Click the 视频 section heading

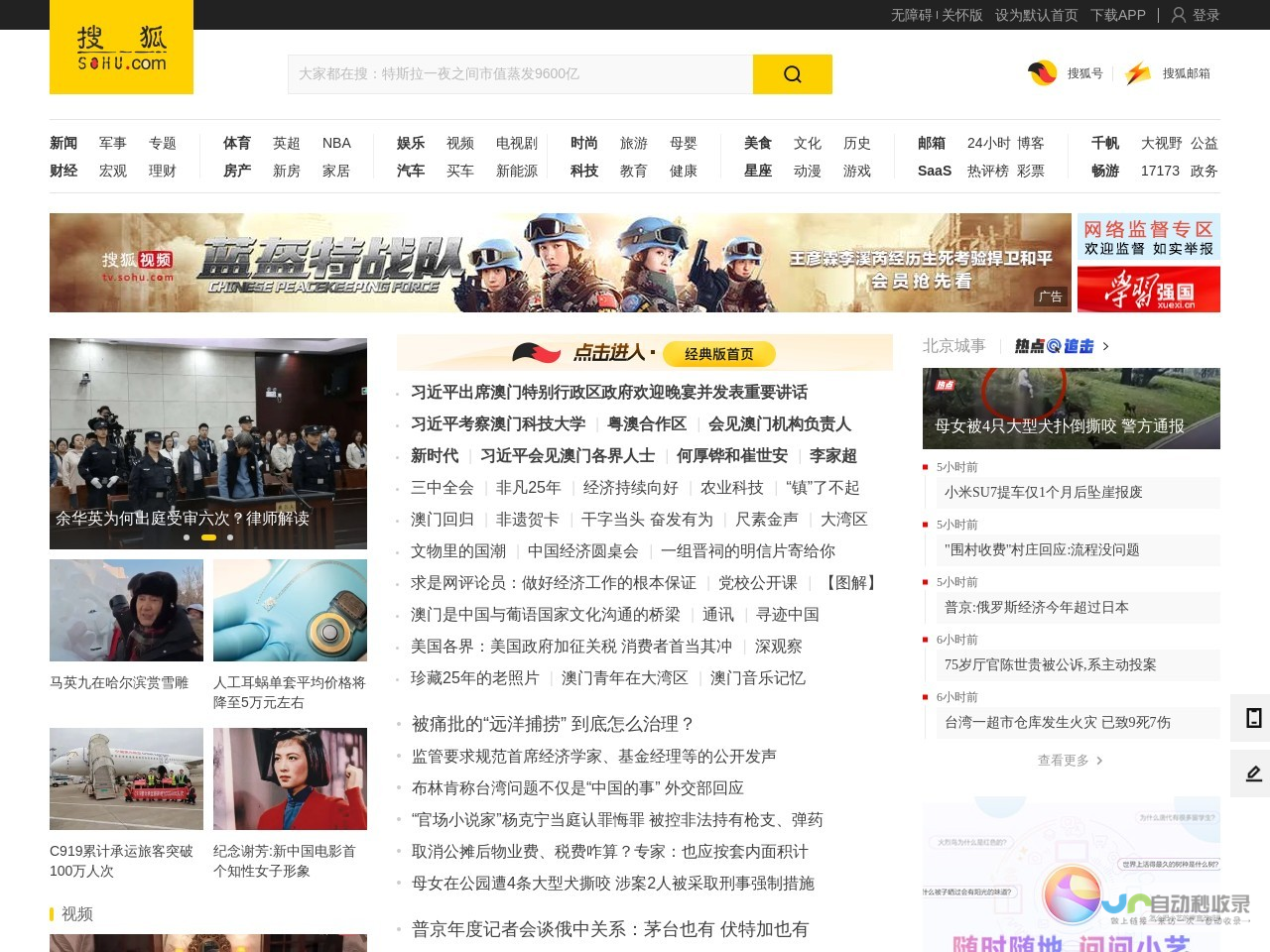77,914
